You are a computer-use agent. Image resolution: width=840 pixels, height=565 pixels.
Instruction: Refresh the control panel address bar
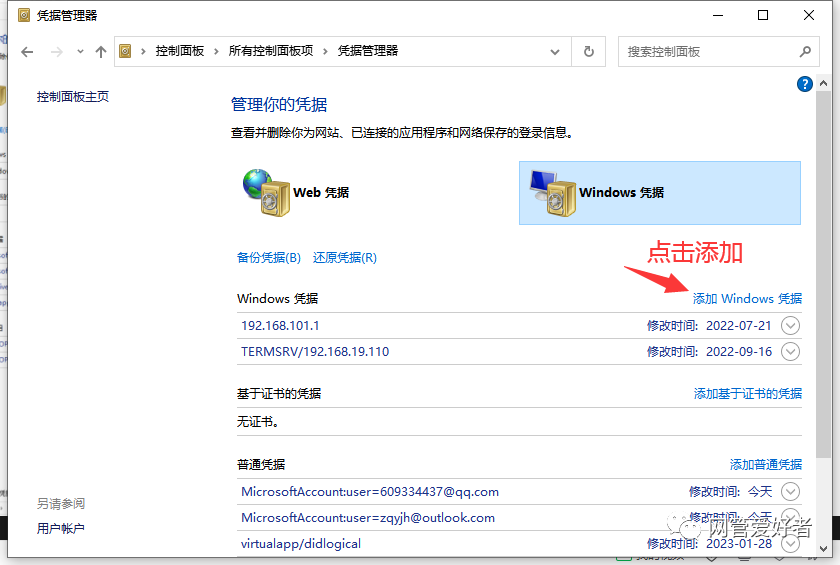589,52
